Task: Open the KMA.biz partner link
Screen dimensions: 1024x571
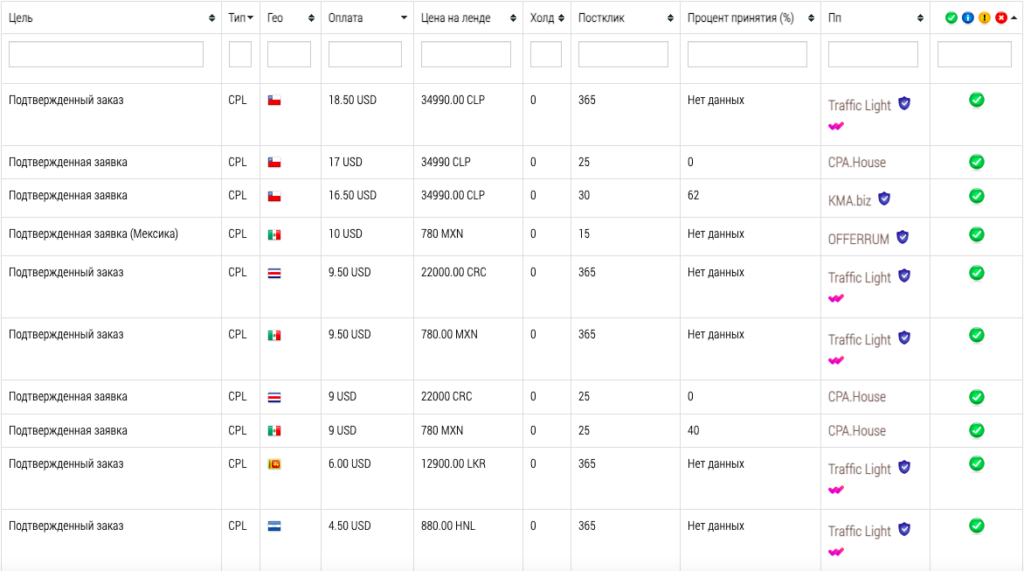Action: tap(849, 200)
